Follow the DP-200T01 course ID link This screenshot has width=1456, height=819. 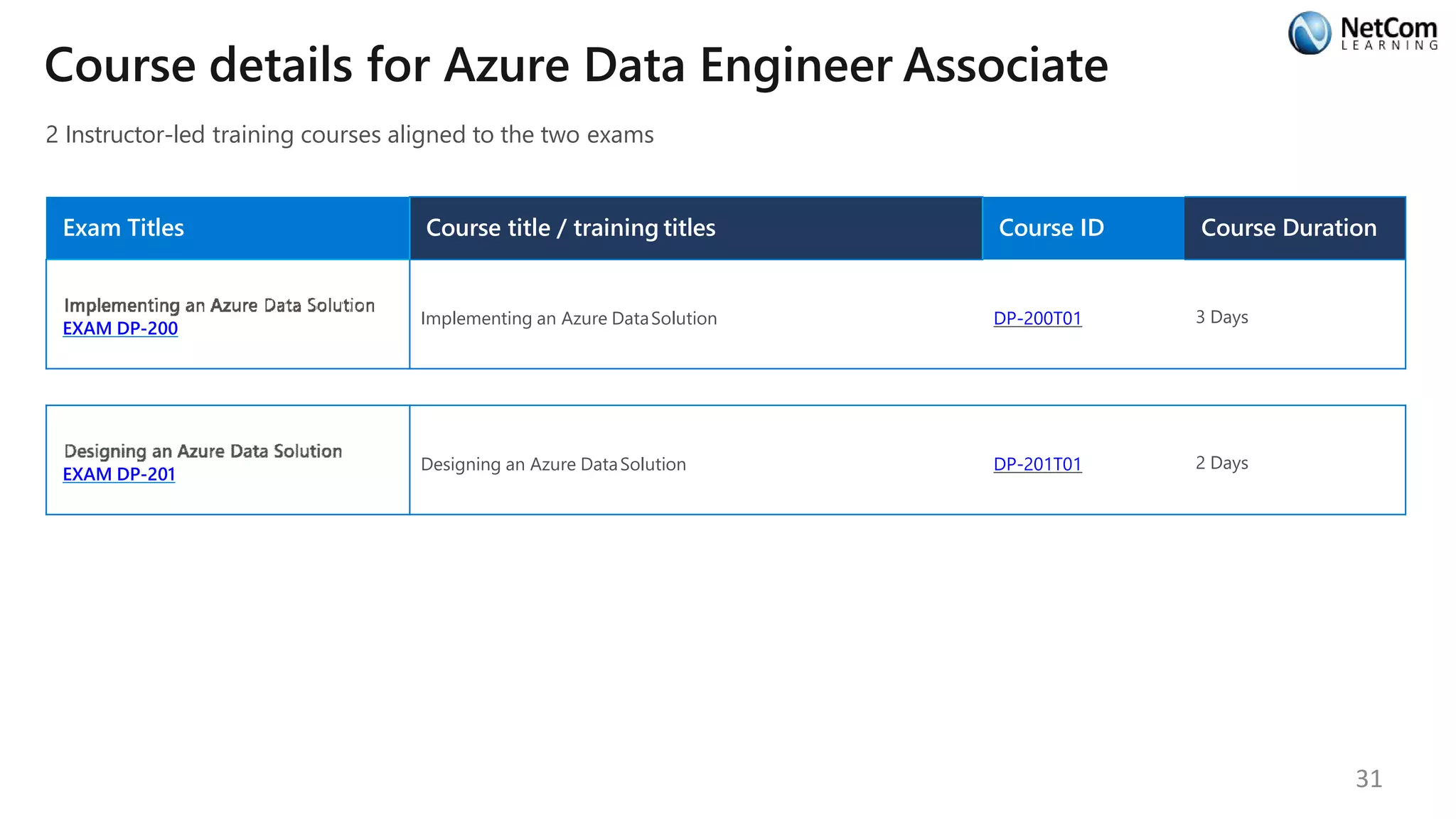click(x=1037, y=318)
